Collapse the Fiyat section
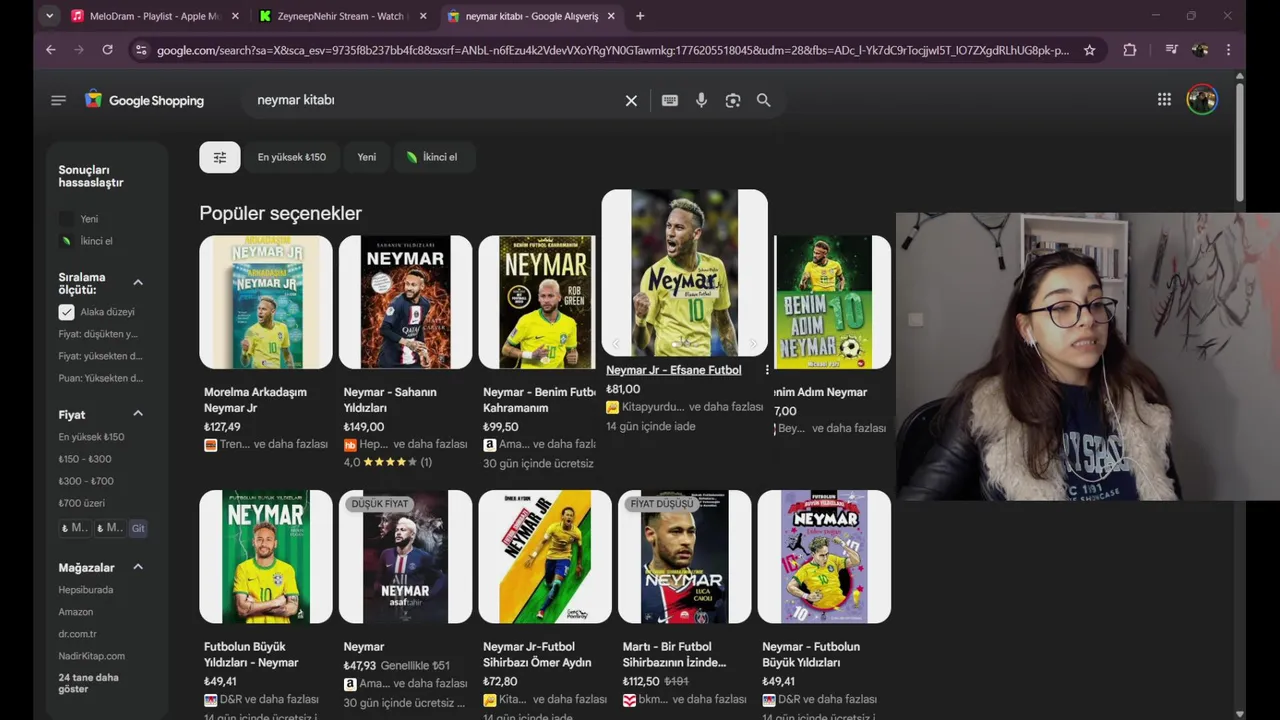The width and height of the screenshot is (1280, 720). pos(138,414)
